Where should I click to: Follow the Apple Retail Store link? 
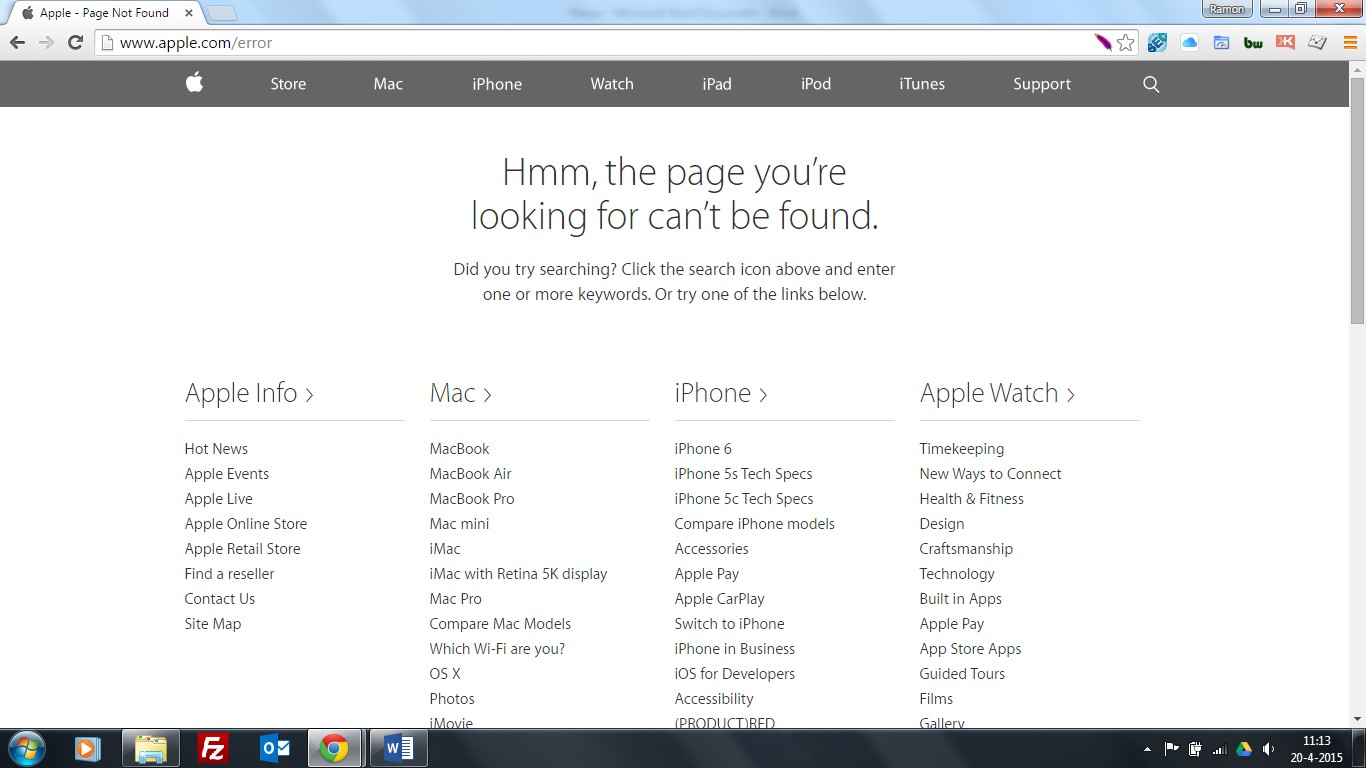(242, 549)
